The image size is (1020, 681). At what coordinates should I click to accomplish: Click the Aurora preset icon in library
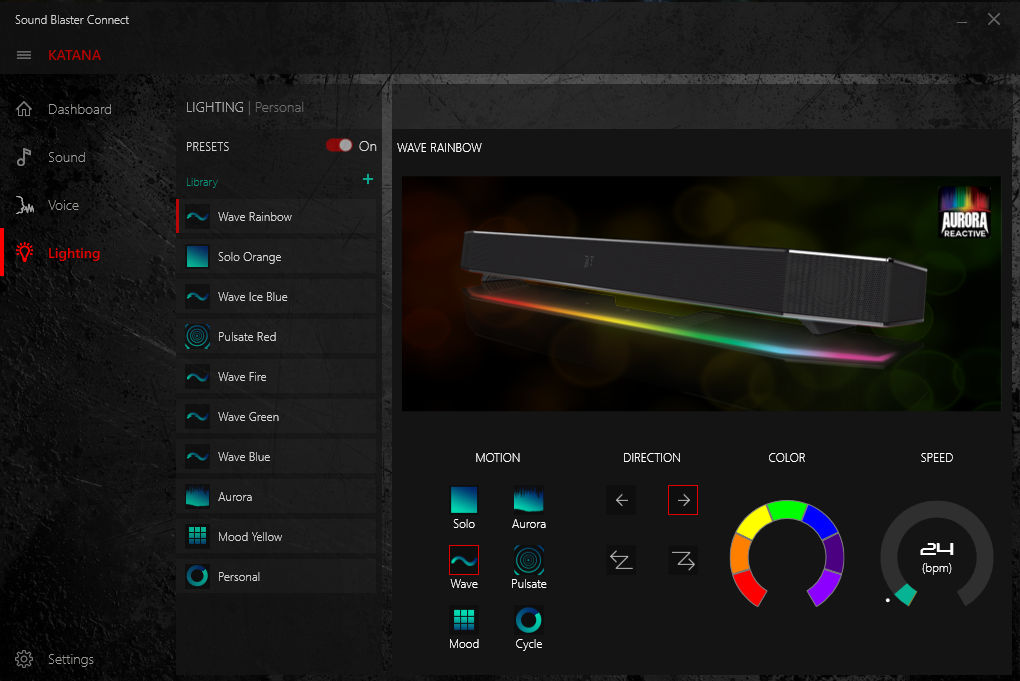click(x=197, y=496)
